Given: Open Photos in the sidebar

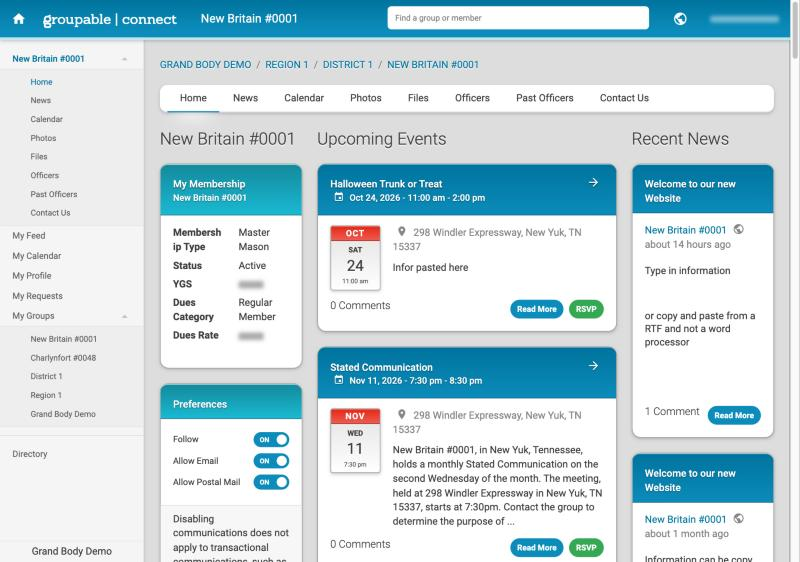Looking at the screenshot, I should tap(43, 138).
